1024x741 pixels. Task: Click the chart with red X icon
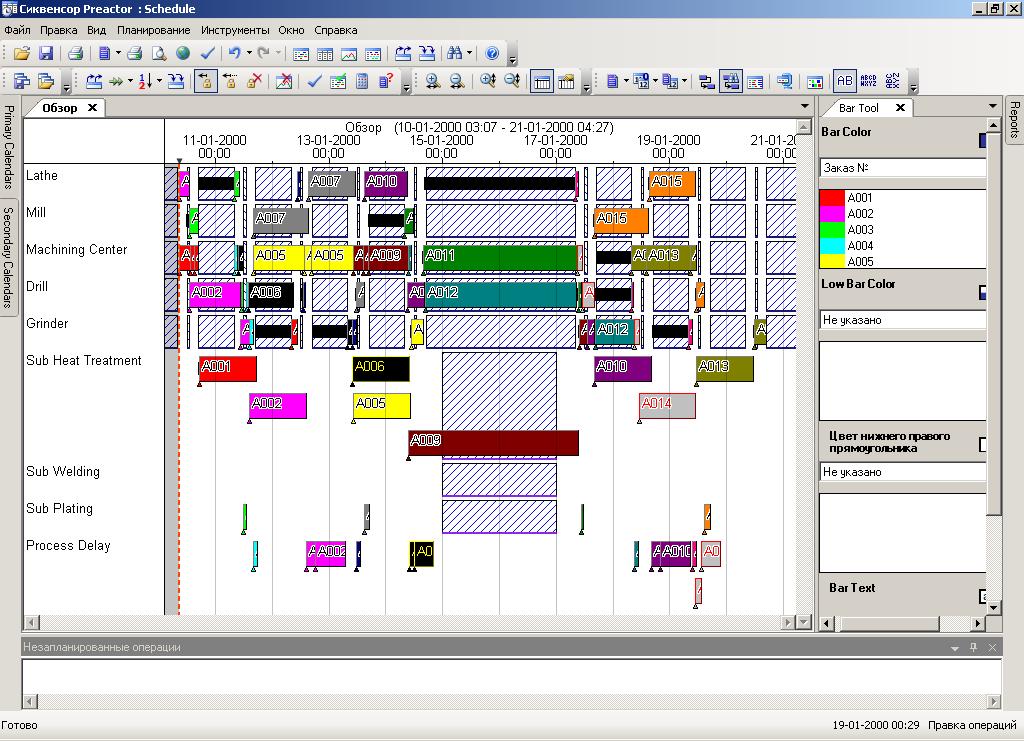283,82
